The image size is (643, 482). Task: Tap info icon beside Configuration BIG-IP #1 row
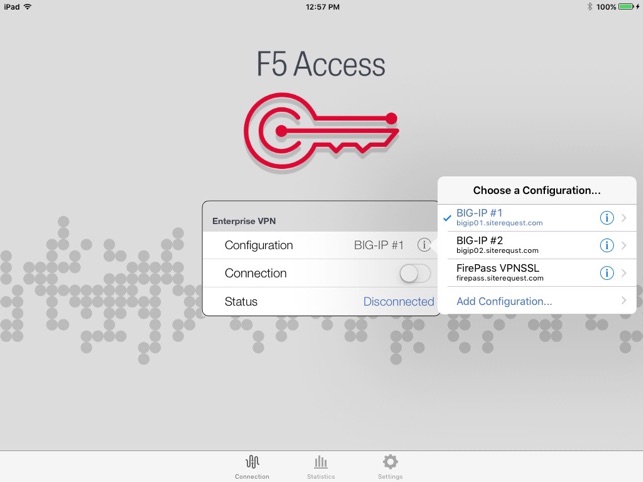pos(424,245)
